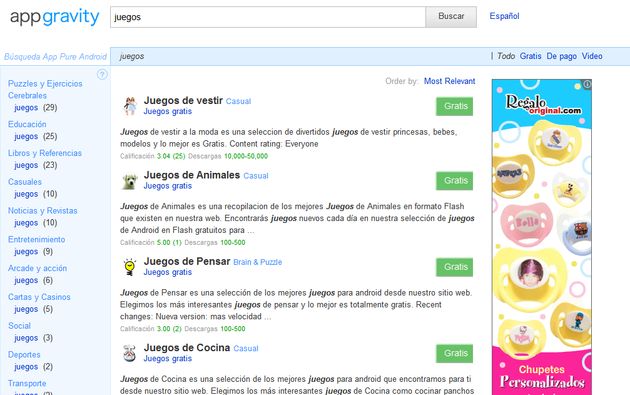Open the Casuales category
Screen dimensions: 630x395
25,182
